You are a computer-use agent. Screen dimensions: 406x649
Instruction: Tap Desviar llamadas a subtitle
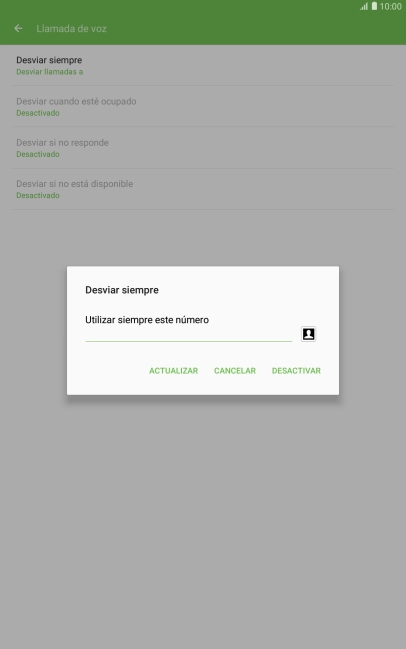pyautogui.click(x=50, y=72)
